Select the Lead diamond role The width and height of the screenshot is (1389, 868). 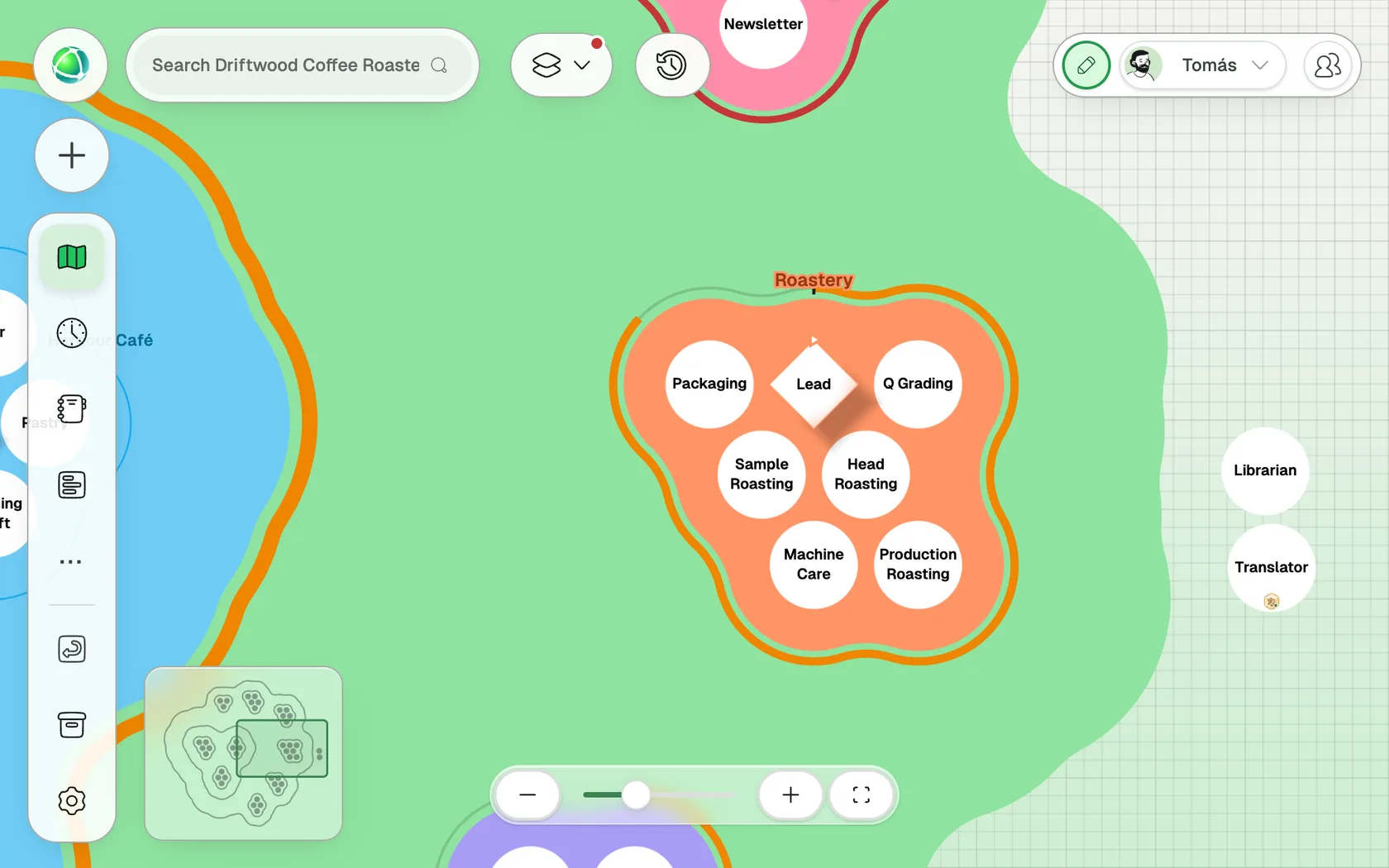click(814, 384)
